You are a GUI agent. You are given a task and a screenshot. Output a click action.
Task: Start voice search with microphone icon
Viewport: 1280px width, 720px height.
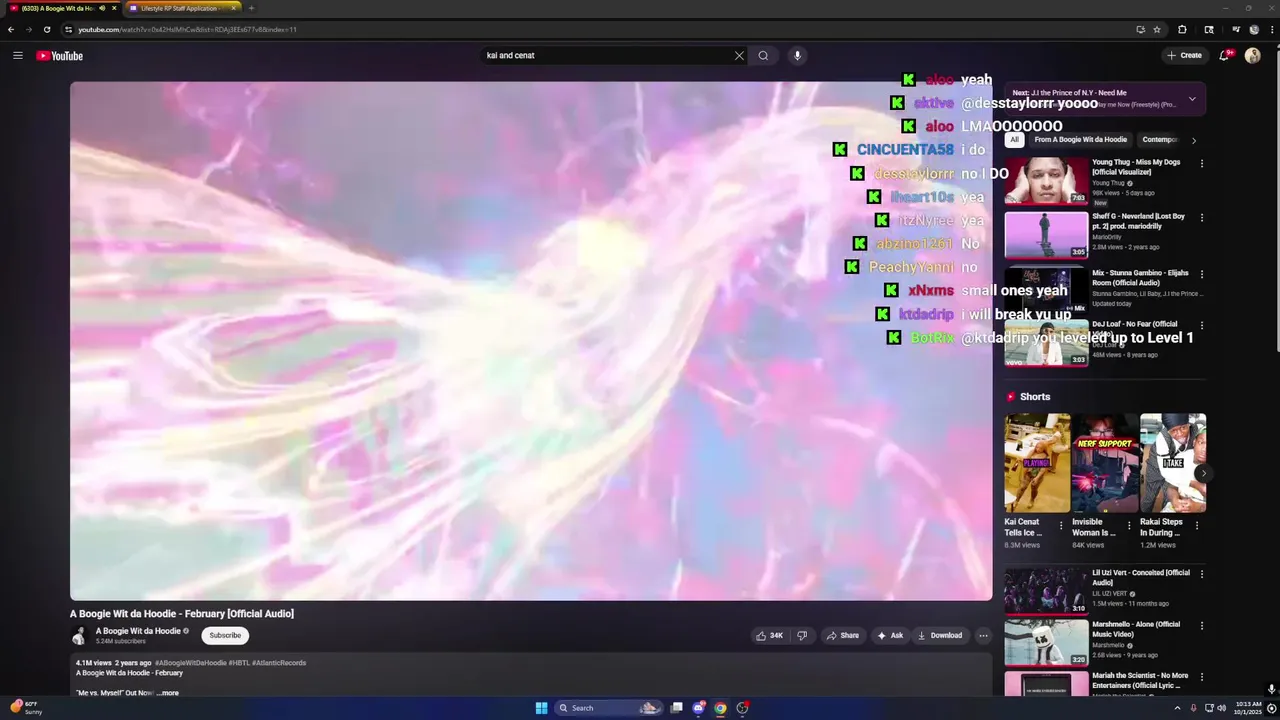pos(797,56)
